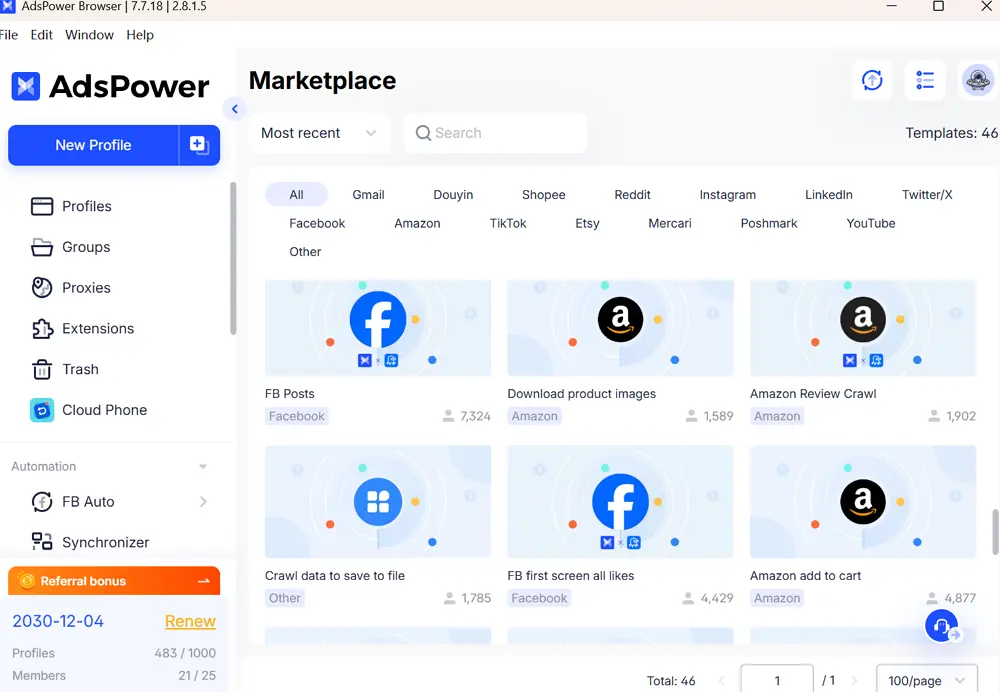Viewport: 1000px width, 692px height.
Task: Select the TikTok category filter
Action: point(508,223)
